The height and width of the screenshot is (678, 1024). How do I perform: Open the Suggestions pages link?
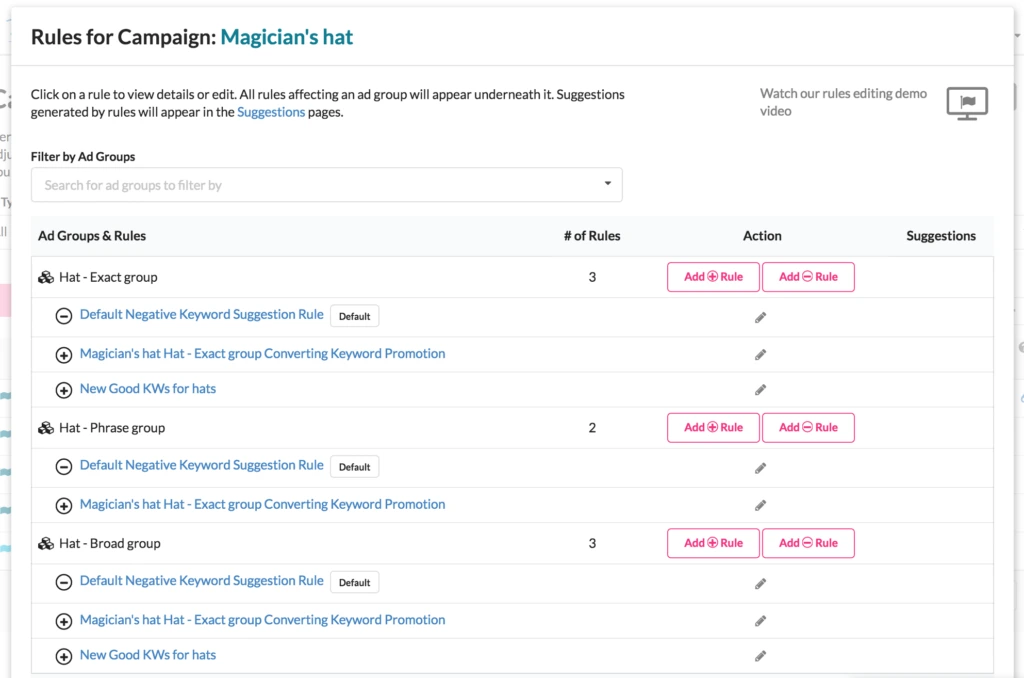point(271,112)
